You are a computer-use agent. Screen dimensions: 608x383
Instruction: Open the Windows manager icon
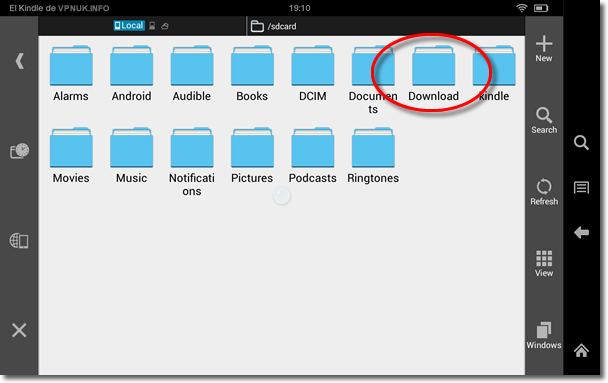(544, 335)
